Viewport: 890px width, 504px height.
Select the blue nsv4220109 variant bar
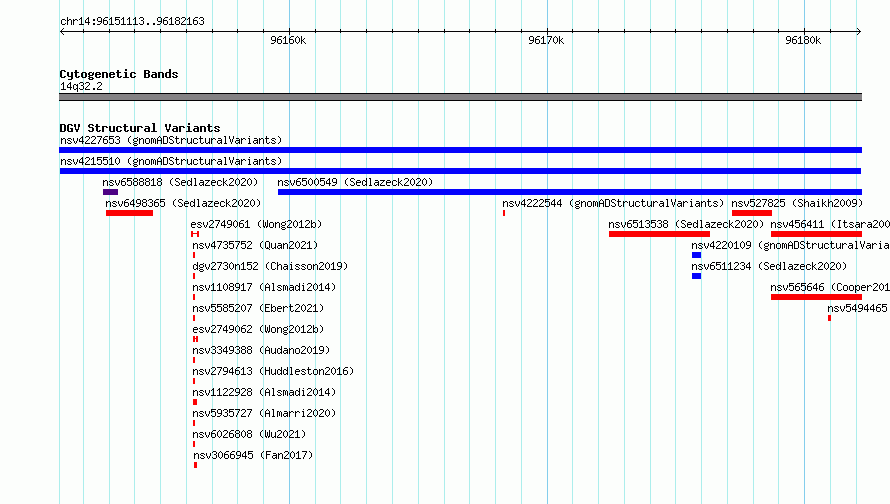pyautogui.click(x=696, y=255)
